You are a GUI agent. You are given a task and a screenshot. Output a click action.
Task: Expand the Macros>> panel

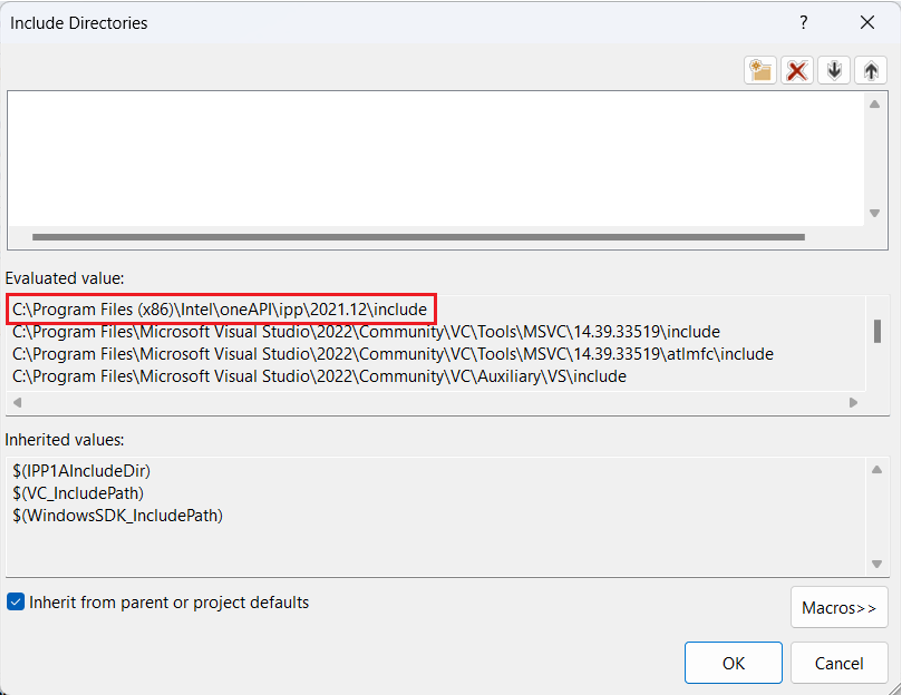[x=838, y=607]
